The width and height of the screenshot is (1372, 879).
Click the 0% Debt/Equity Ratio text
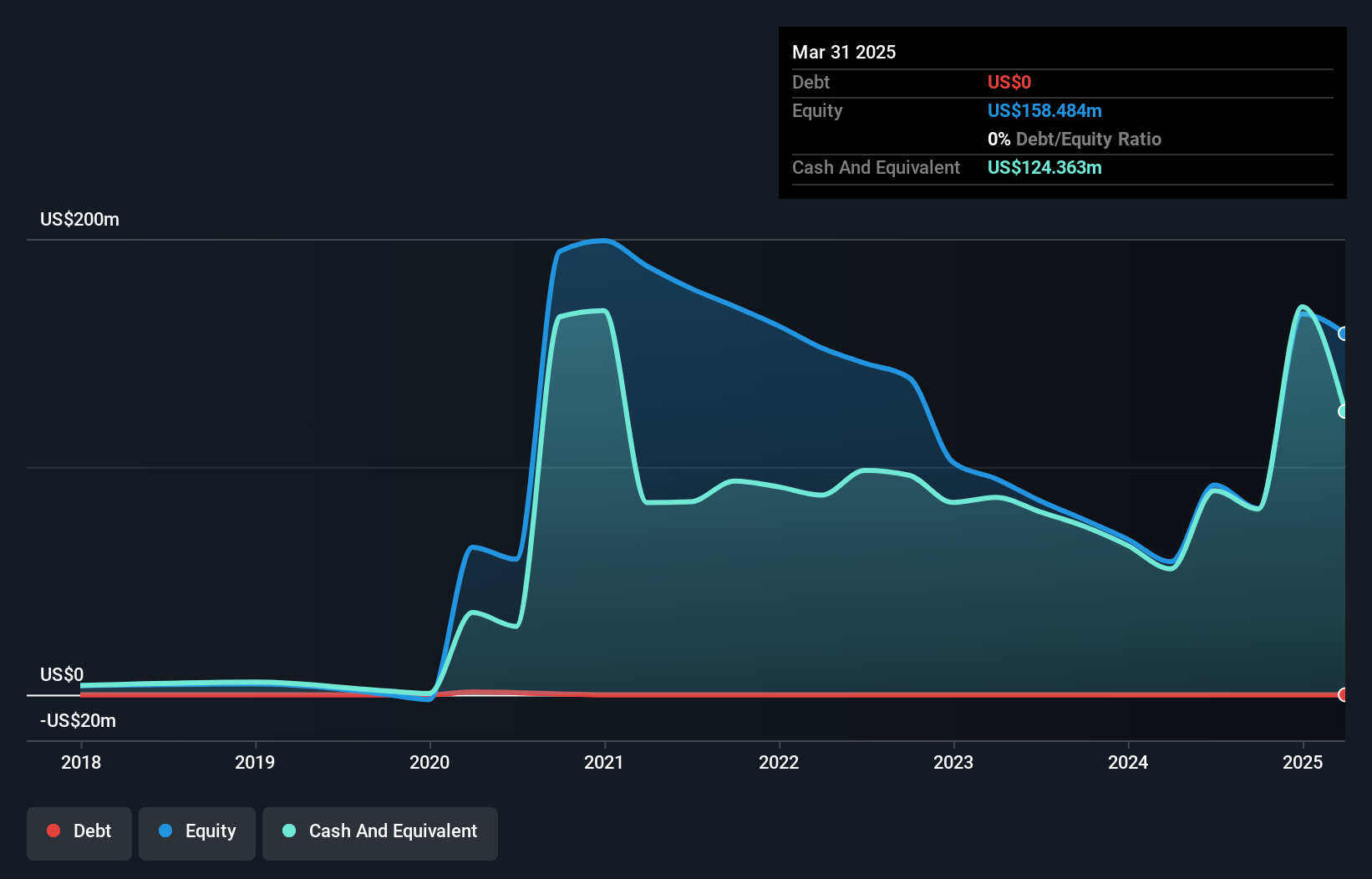[1075, 139]
